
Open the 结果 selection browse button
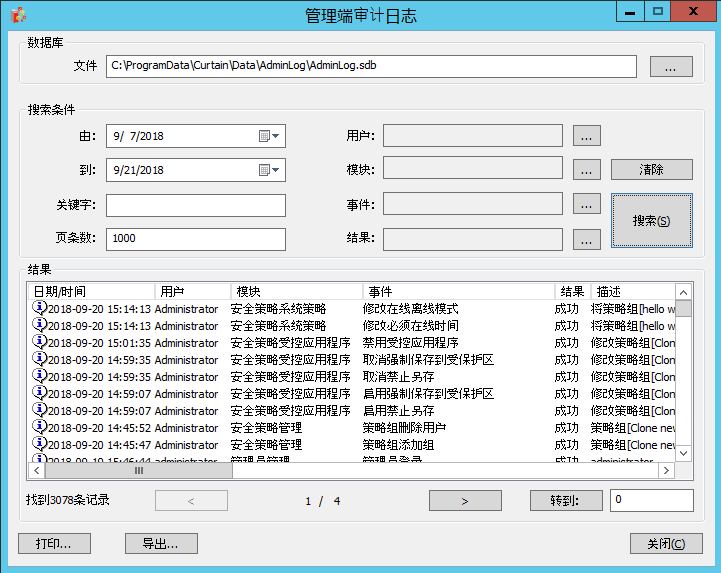click(x=586, y=239)
